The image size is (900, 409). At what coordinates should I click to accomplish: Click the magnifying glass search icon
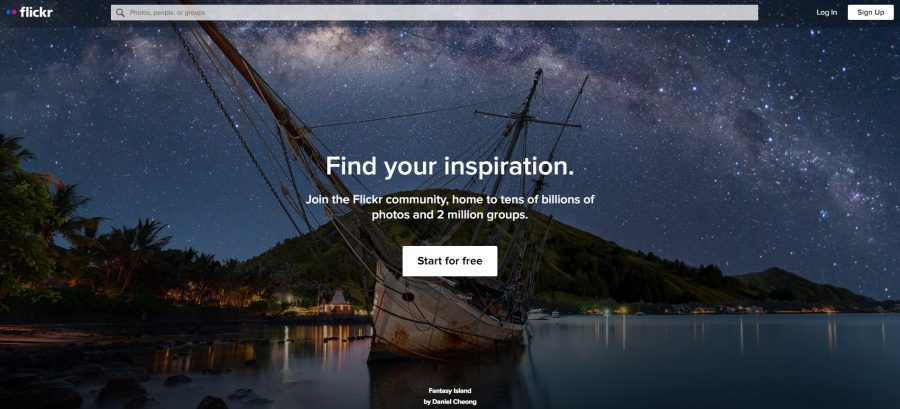click(120, 13)
